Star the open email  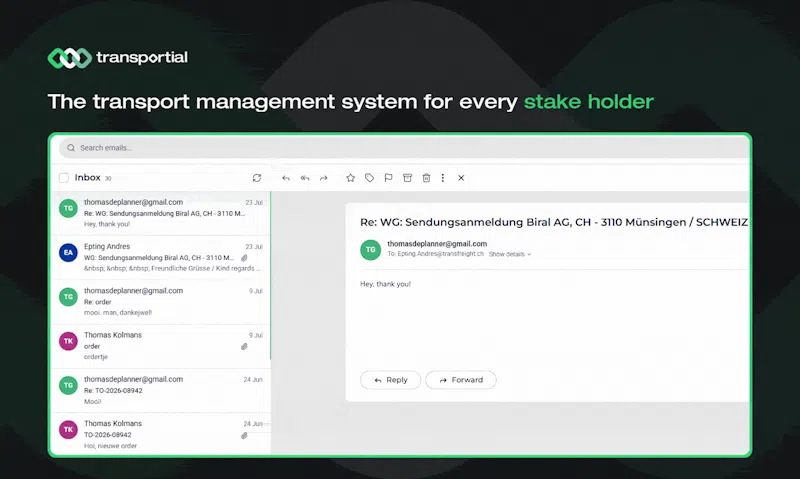tap(351, 178)
